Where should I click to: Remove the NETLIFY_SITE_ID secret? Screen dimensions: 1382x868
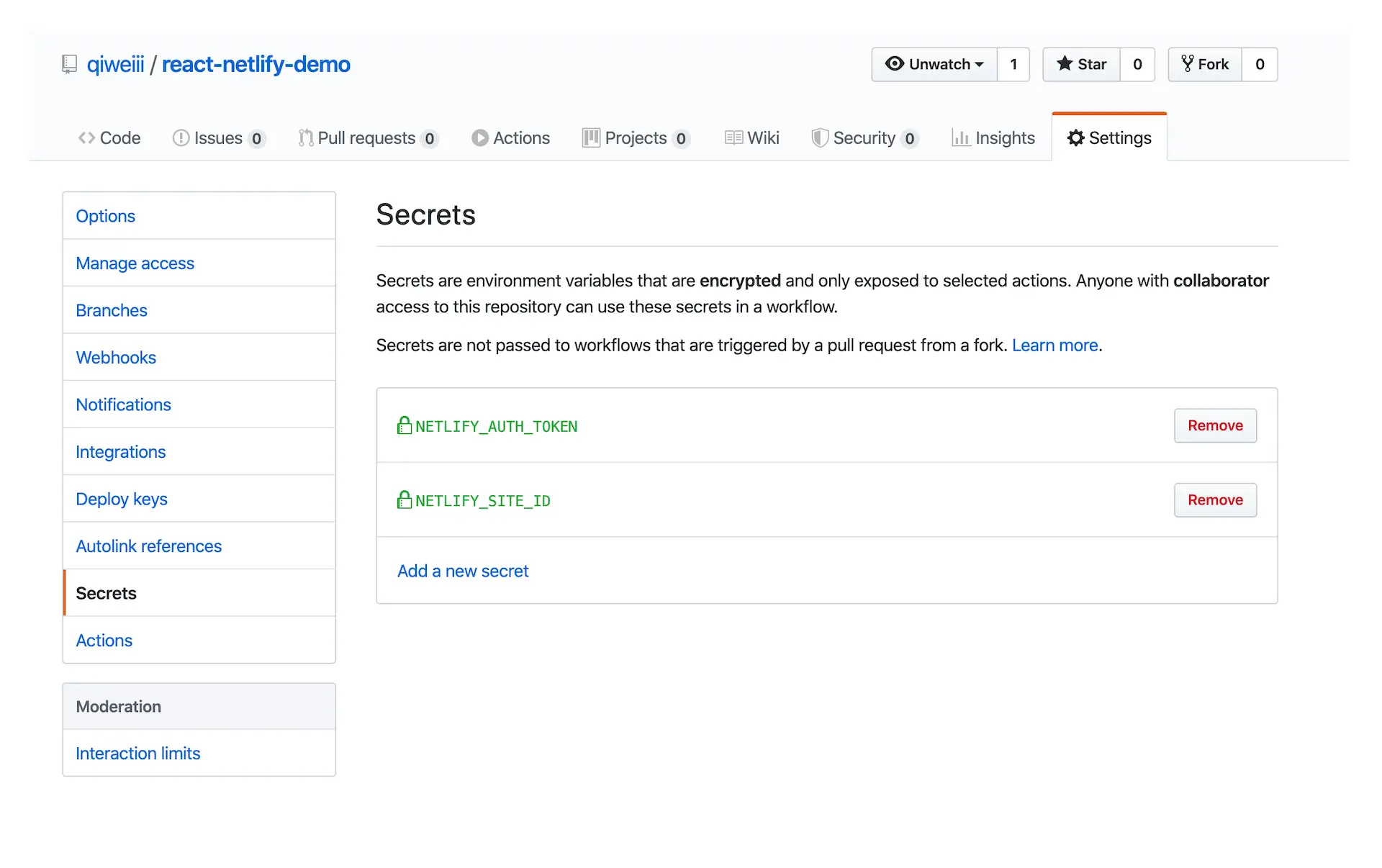[x=1215, y=499]
